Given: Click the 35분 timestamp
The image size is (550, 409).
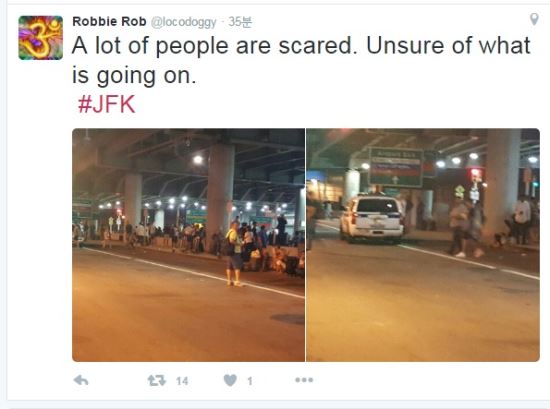Looking at the screenshot, I should coord(240,22).
